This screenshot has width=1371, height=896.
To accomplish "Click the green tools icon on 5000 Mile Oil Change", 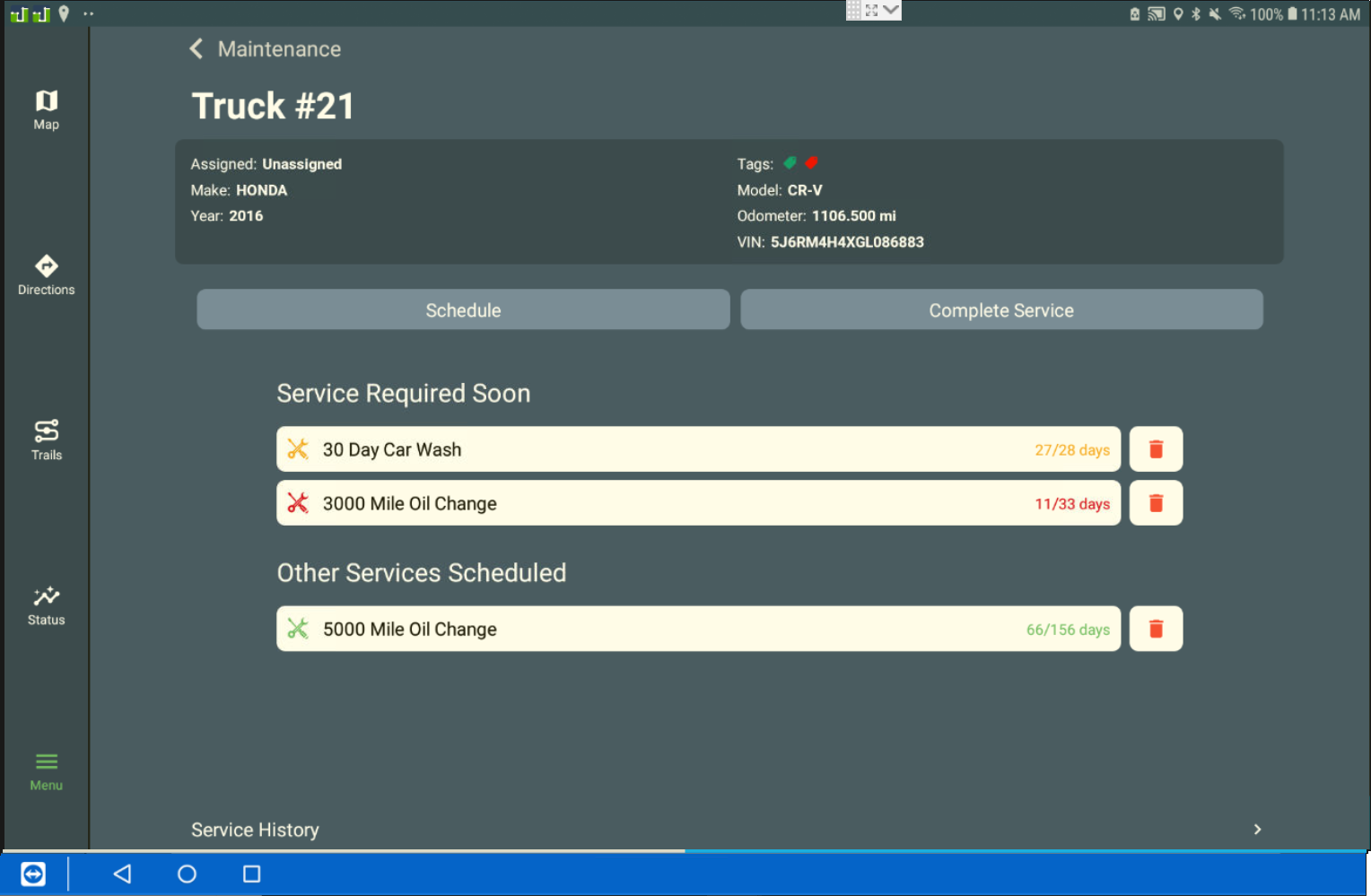I will pos(299,628).
